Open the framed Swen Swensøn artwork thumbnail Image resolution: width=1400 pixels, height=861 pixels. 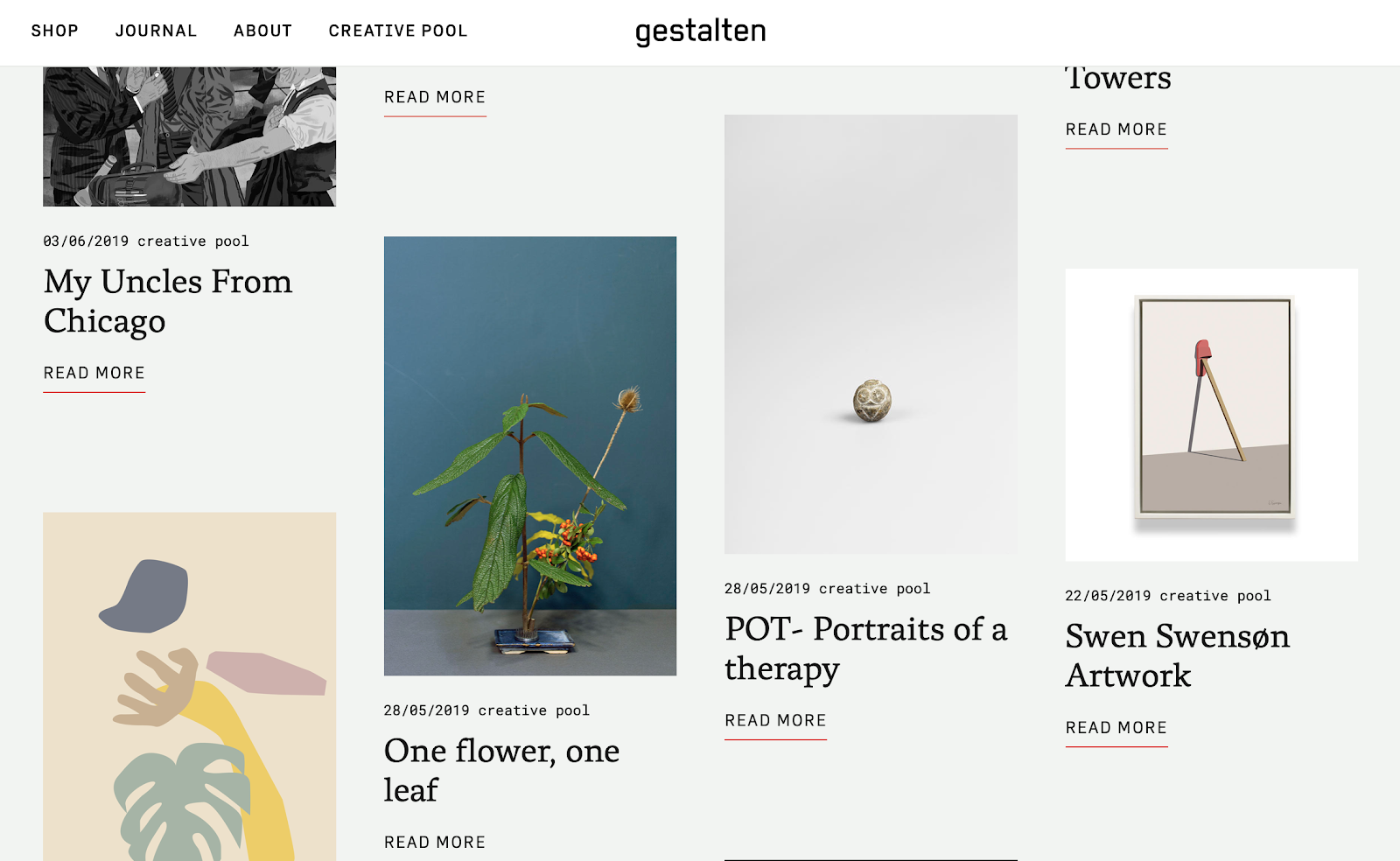coord(1212,415)
